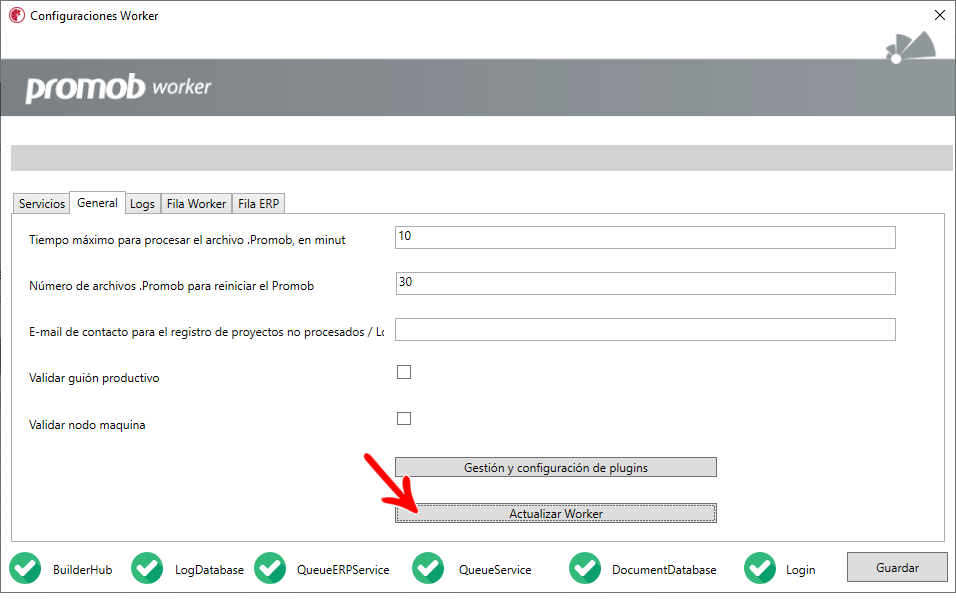Click the QueueERPService status label
The image size is (956, 601).
(x=343, y=569)
